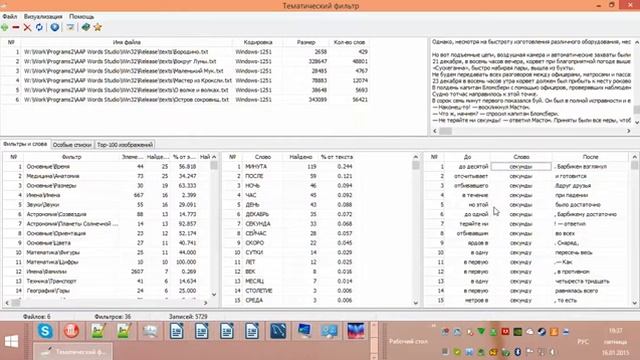Click the Размер column header

click(306, 42)
